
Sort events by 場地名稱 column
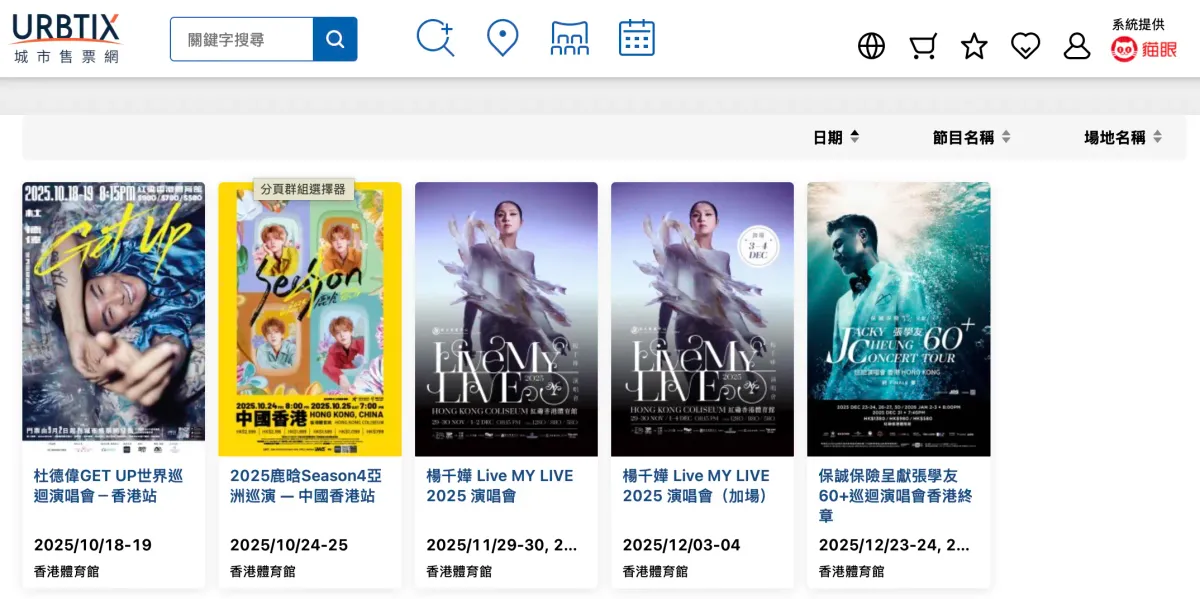(1123, 137)
